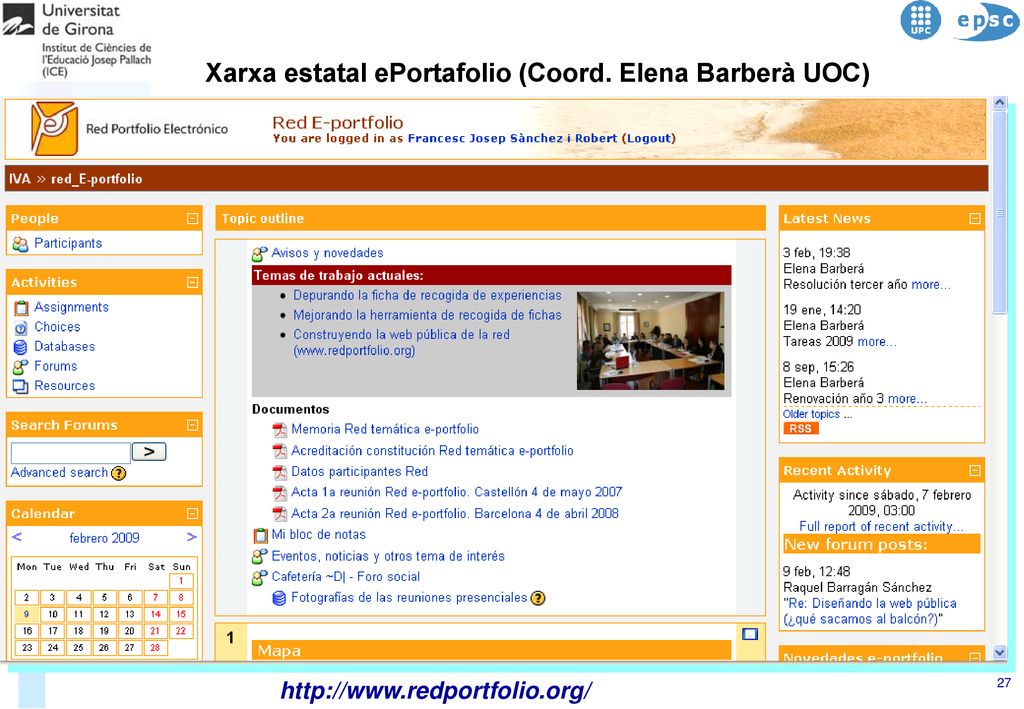Click red_E-portfolio breadcrumb item
1024x709 pixels.
tap(97, 179)
